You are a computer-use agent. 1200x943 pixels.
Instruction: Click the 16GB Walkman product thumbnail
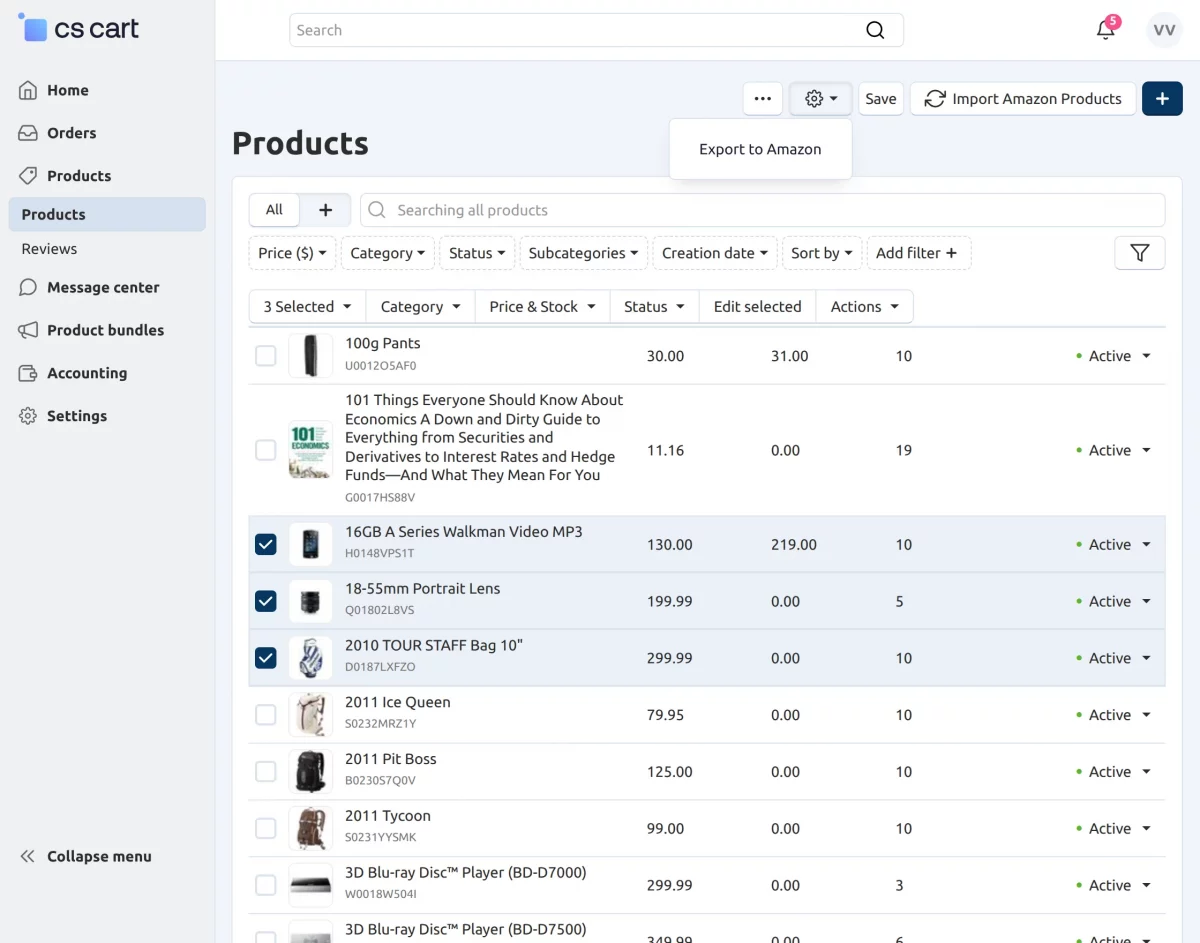pyautogui.click(x=310, y=545)
